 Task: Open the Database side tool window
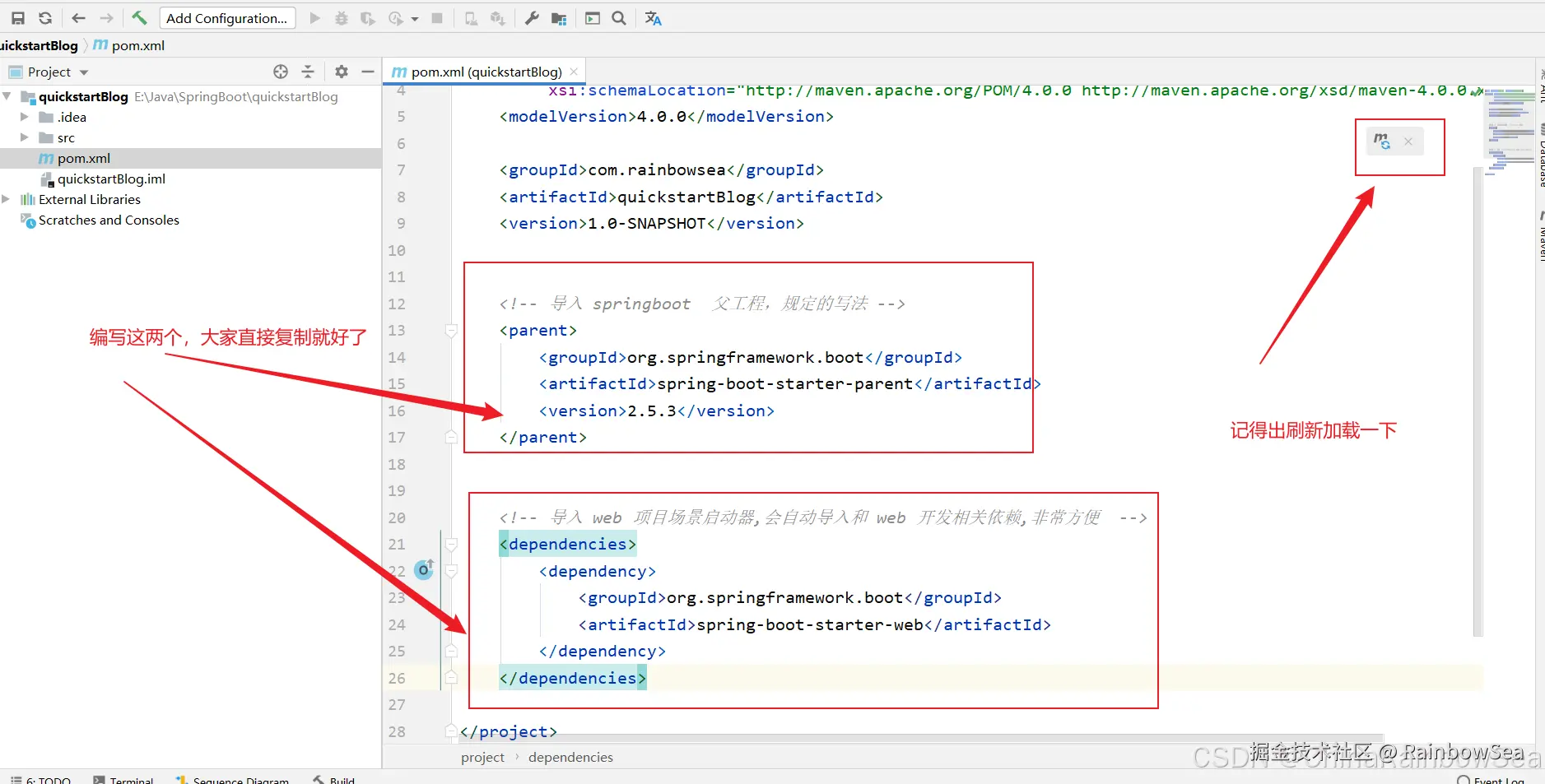(1540, 155)
